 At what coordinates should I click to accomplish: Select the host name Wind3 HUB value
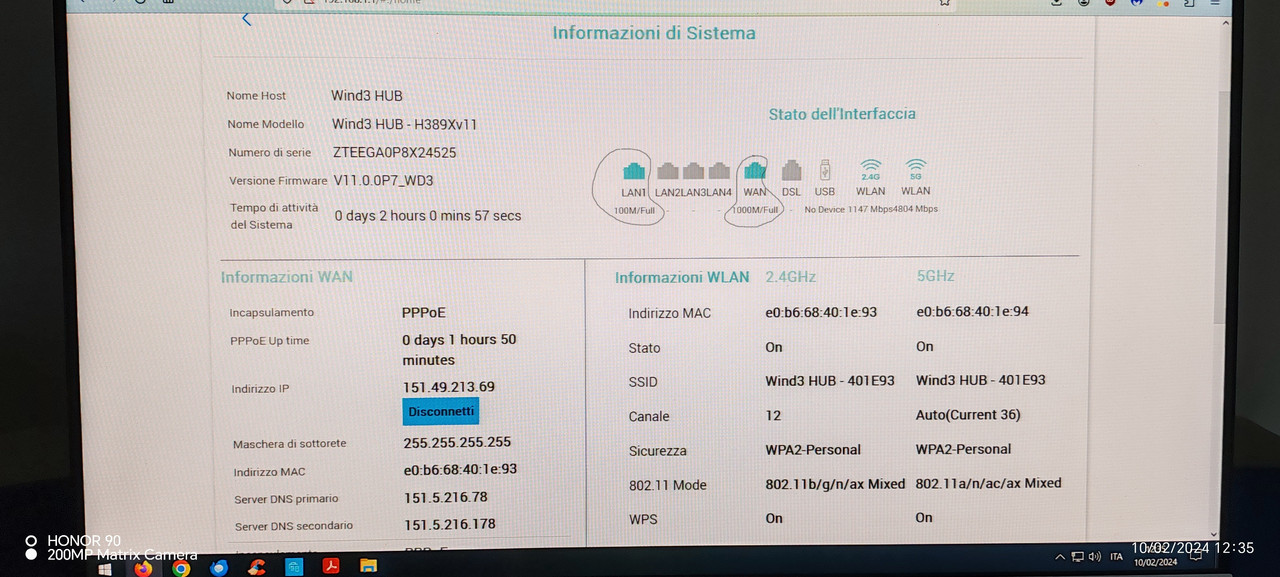point(367,96)
